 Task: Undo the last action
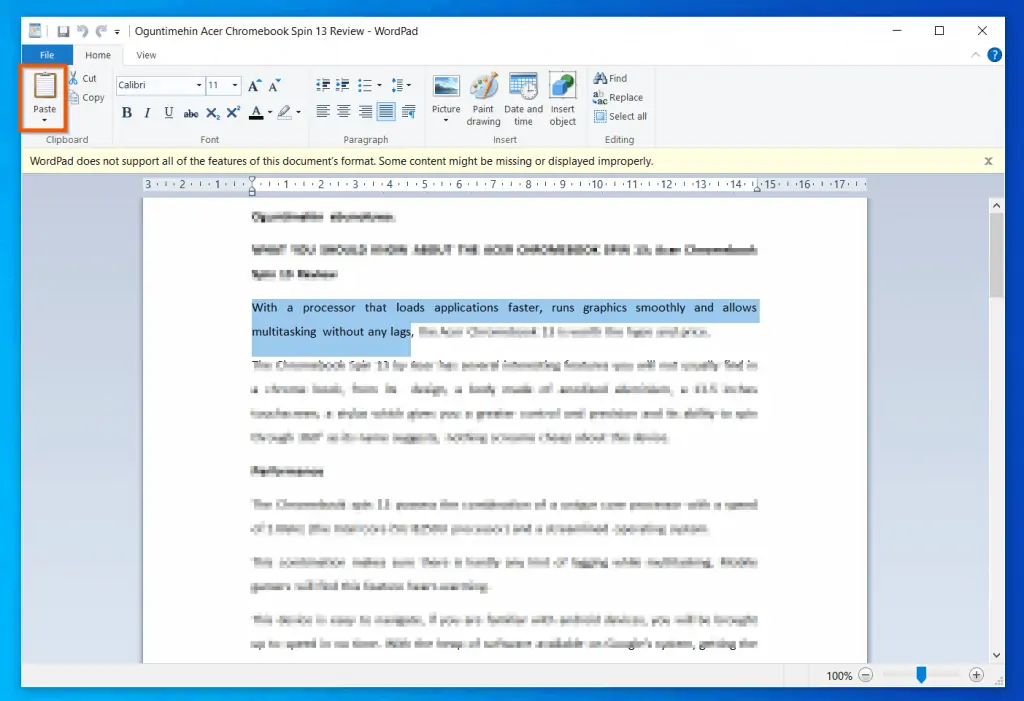point(82,31)
